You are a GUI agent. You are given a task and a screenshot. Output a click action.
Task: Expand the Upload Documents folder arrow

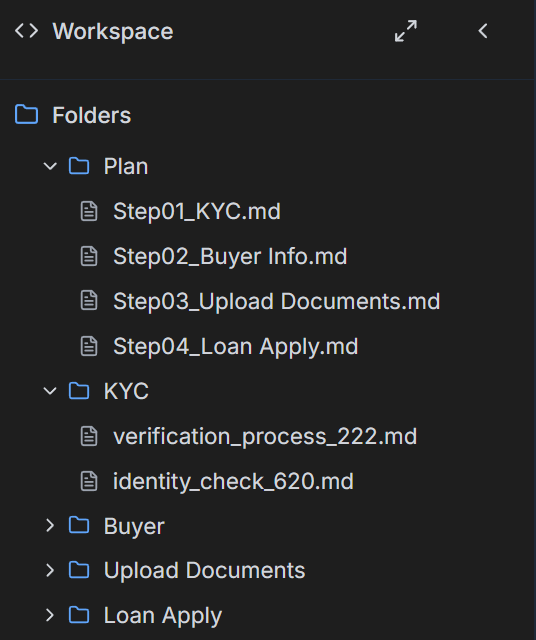[x=50, y=570]
